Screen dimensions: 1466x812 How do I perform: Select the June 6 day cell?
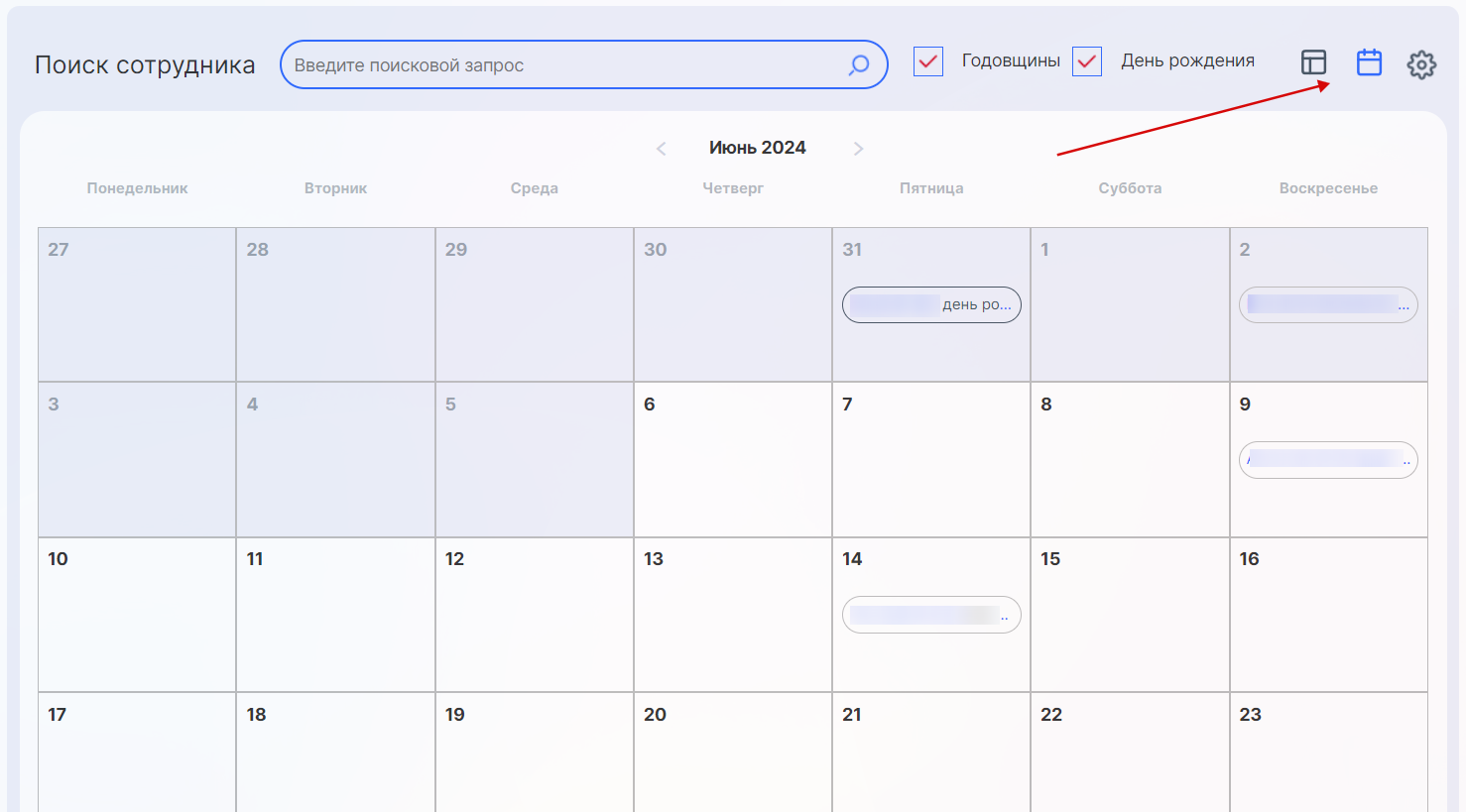point(732,466)
